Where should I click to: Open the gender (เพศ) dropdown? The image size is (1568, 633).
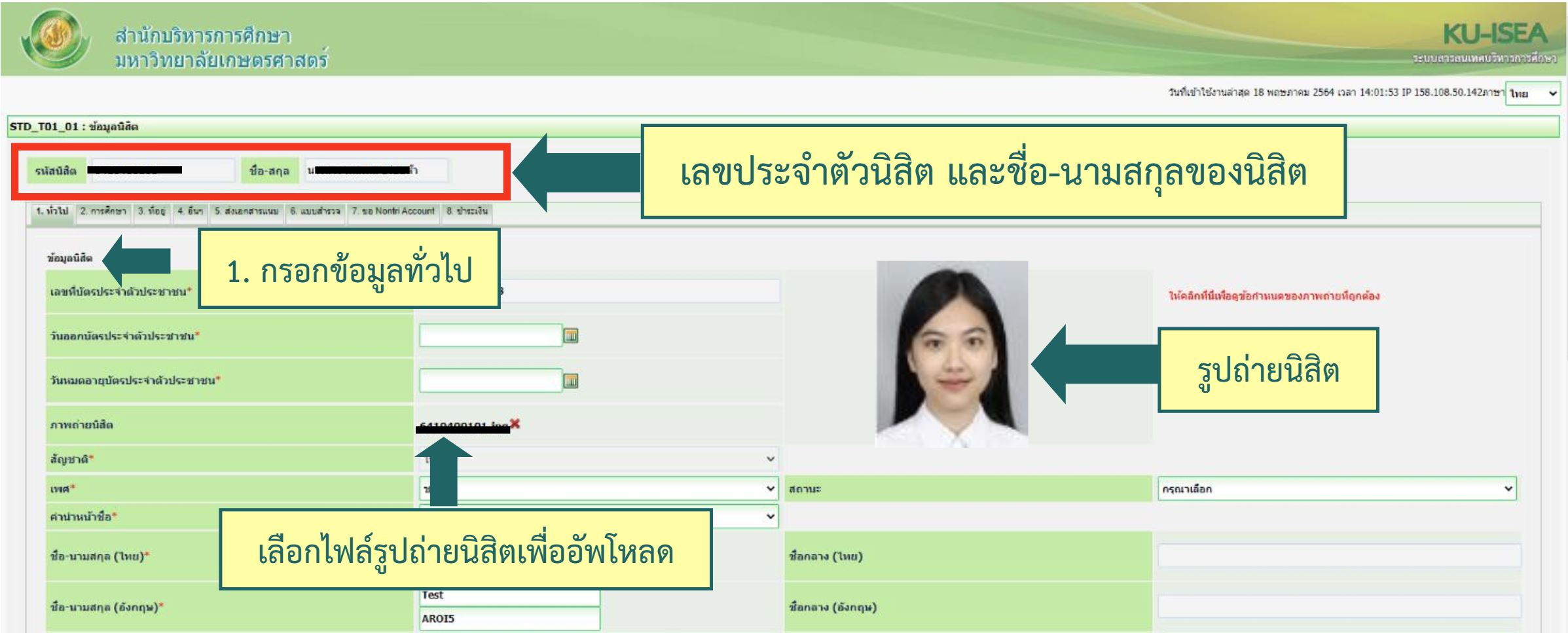tap(770, 489)
